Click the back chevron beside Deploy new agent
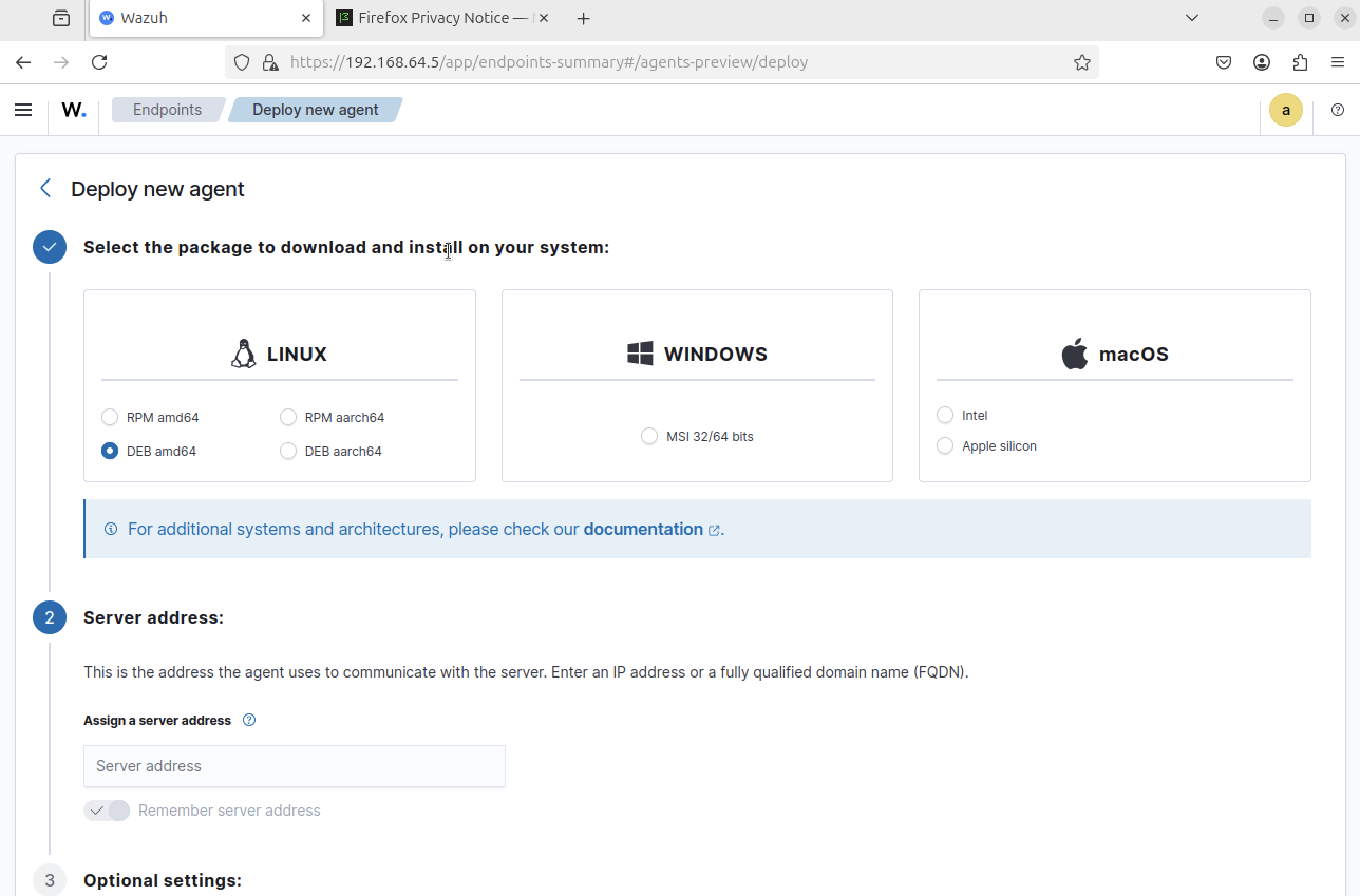Viewport: 1360px width, 896px height. (46, 188)
